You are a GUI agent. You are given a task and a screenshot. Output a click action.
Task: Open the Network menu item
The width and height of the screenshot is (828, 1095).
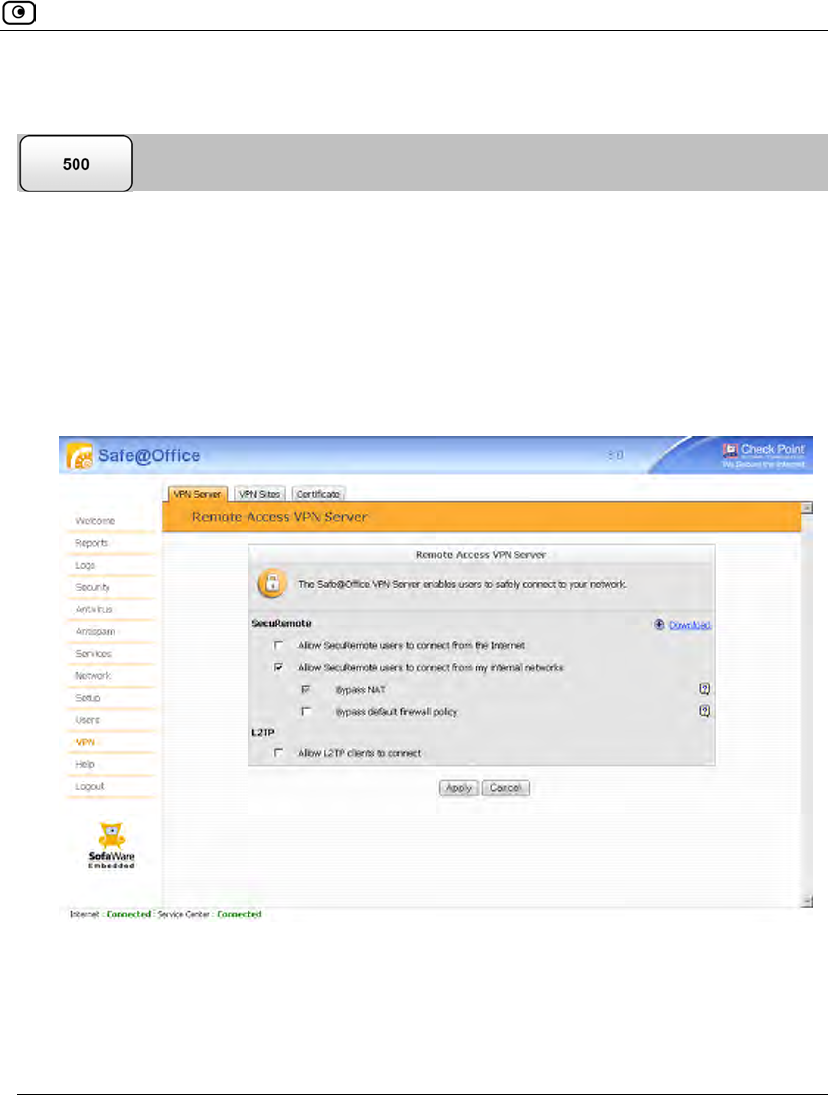pos(93,676)
